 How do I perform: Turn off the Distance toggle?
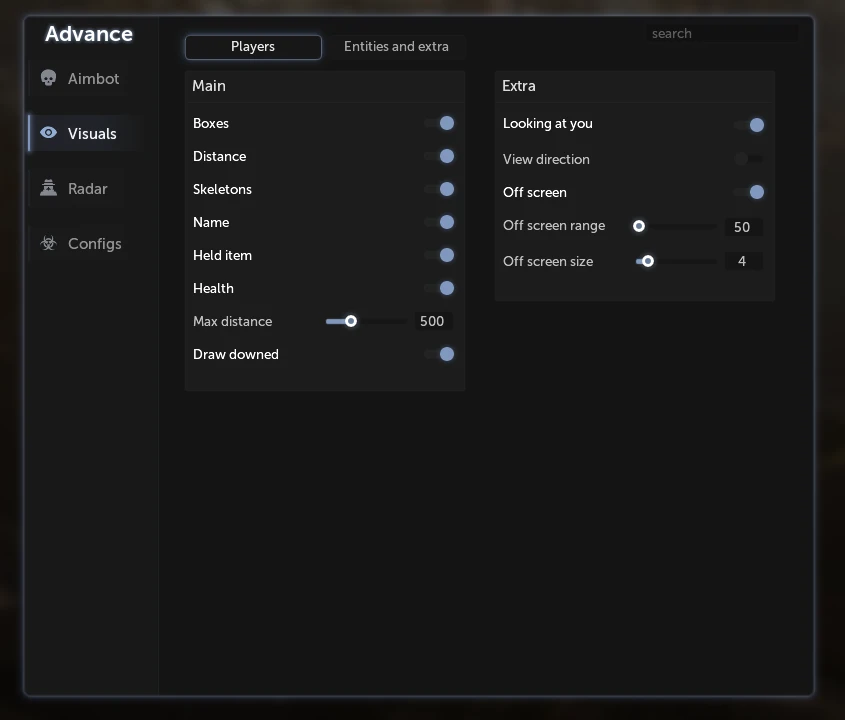click(439, 156)
